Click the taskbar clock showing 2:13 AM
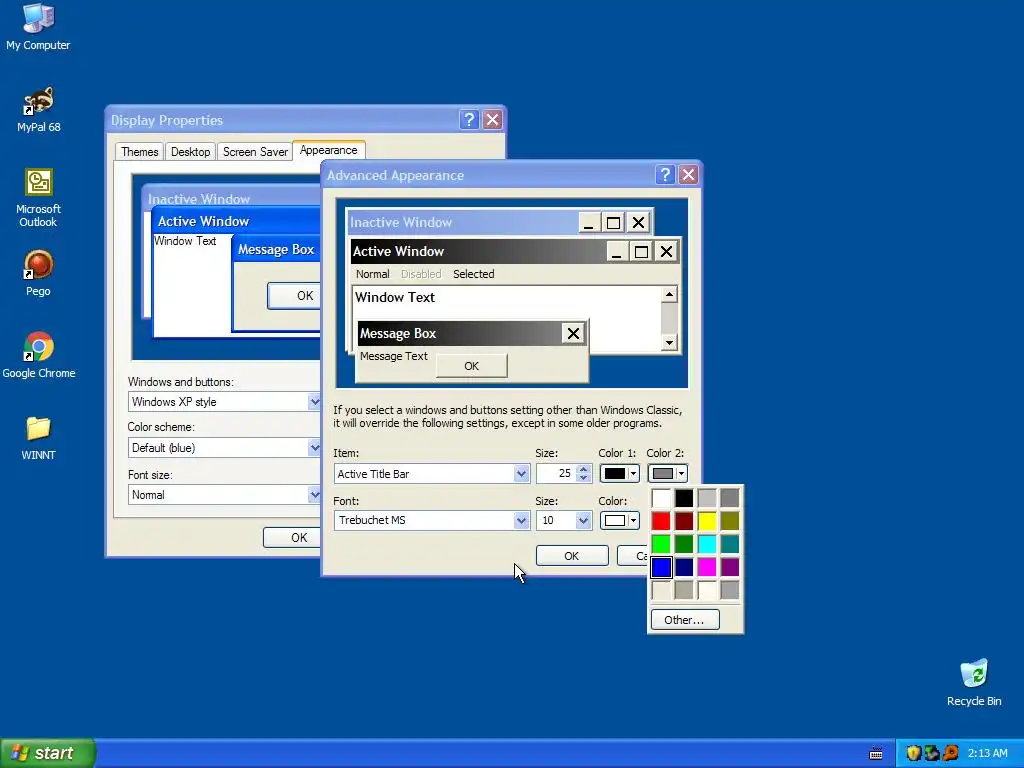1024x768 pixels. pyautogui.click(x=987, y=753)
